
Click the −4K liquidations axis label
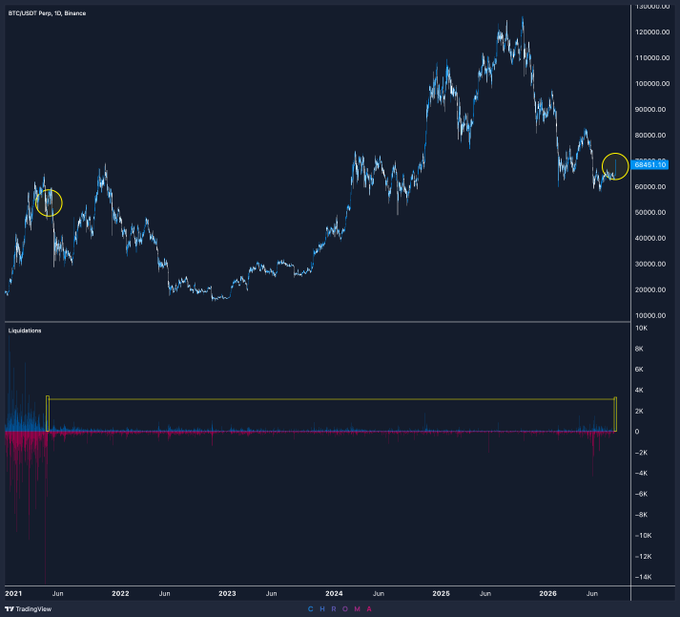[641, 473]
